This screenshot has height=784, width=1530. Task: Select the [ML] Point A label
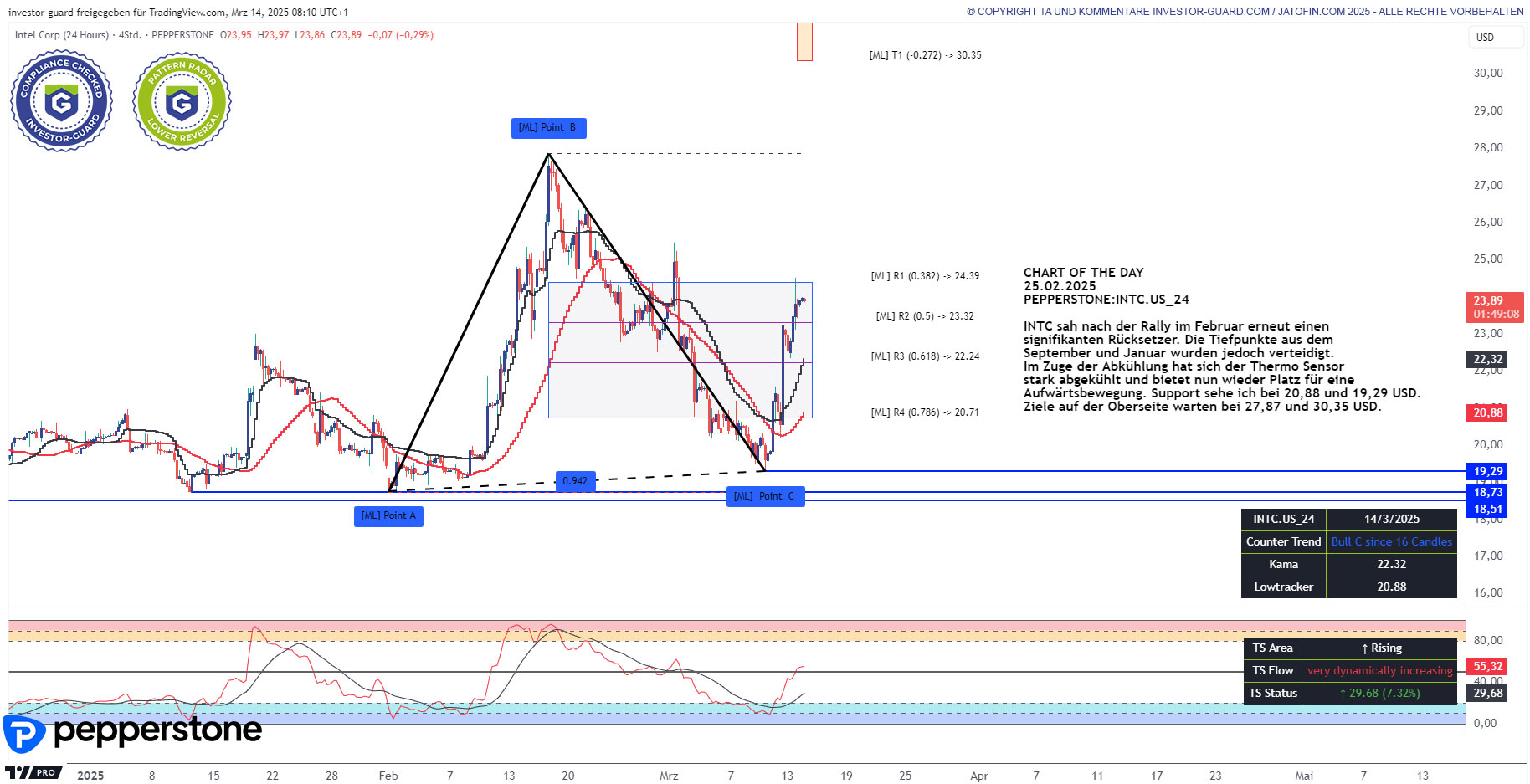[x=388, y=516]
